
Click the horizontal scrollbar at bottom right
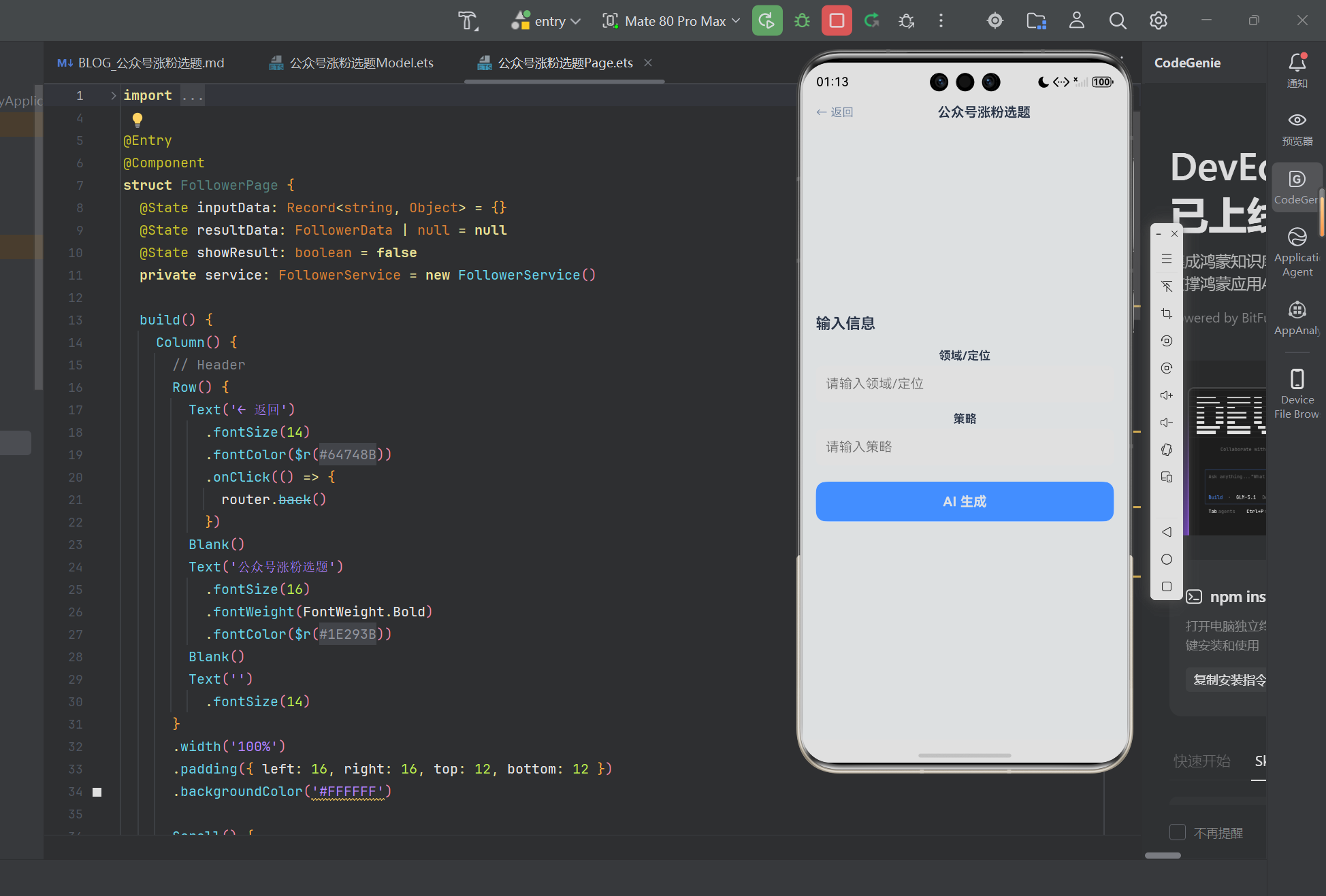pyautogui.click(x=1163, y=855)
